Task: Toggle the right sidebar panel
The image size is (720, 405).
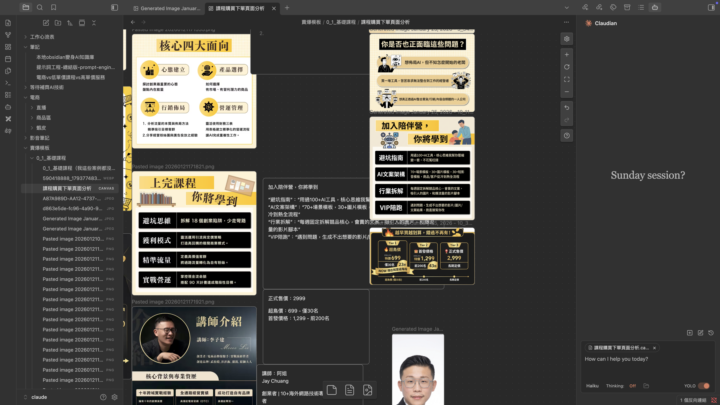Action: tap(710, 7)
